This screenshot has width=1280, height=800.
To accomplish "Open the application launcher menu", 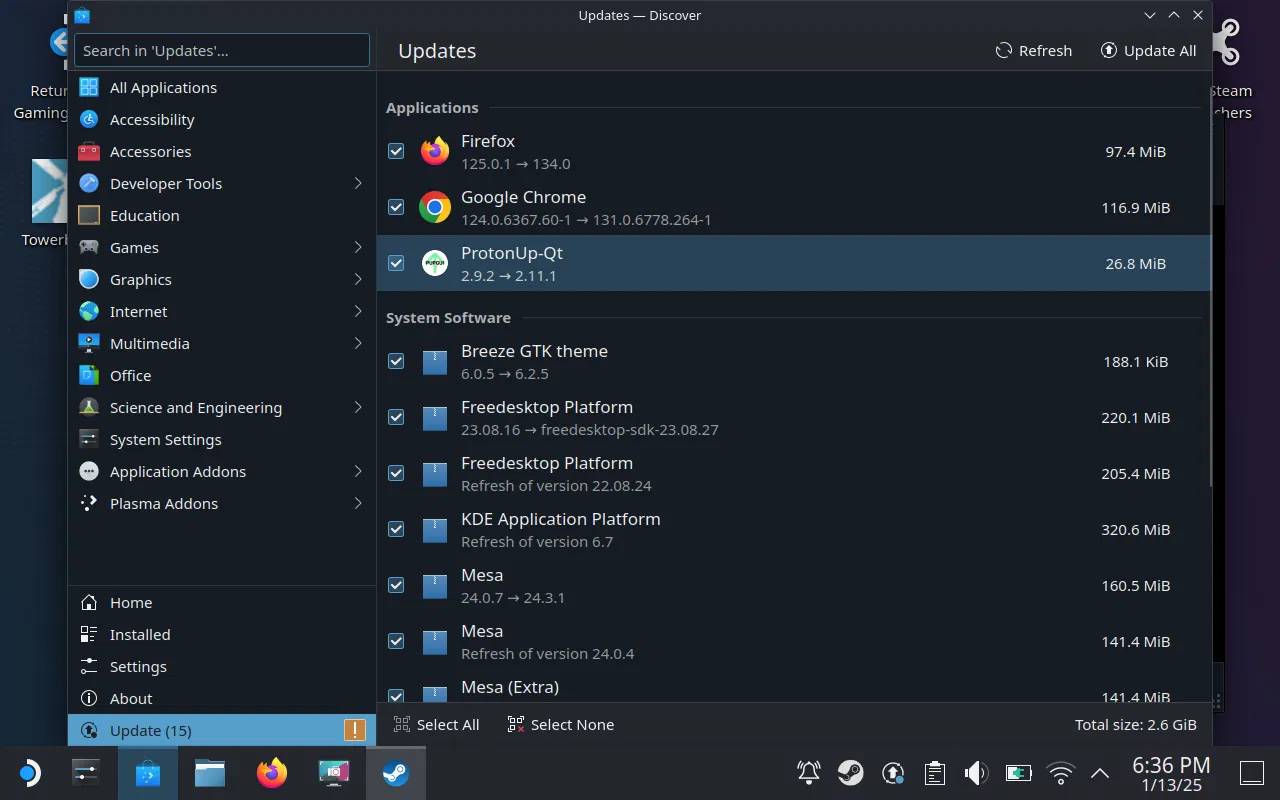I will pyautogui.click(x=28, y=773).
